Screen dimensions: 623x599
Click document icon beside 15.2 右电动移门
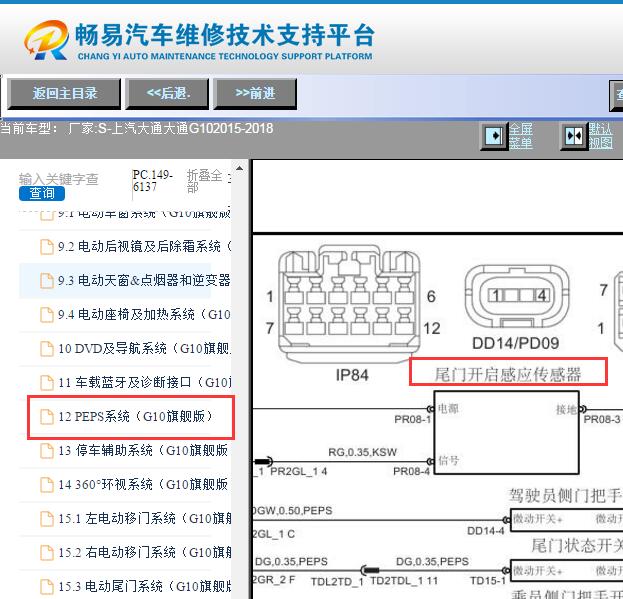pyautogui.click(x=47, y=553)
